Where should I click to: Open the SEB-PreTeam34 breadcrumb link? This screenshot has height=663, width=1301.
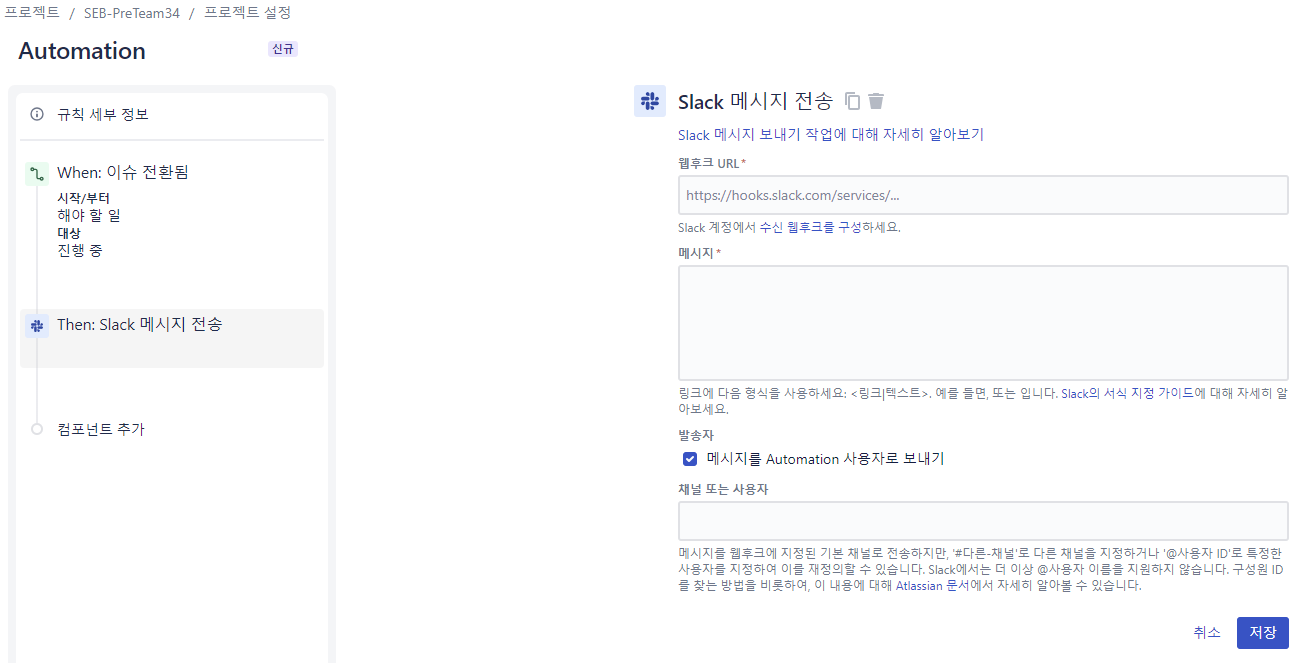tap(132, 13)
